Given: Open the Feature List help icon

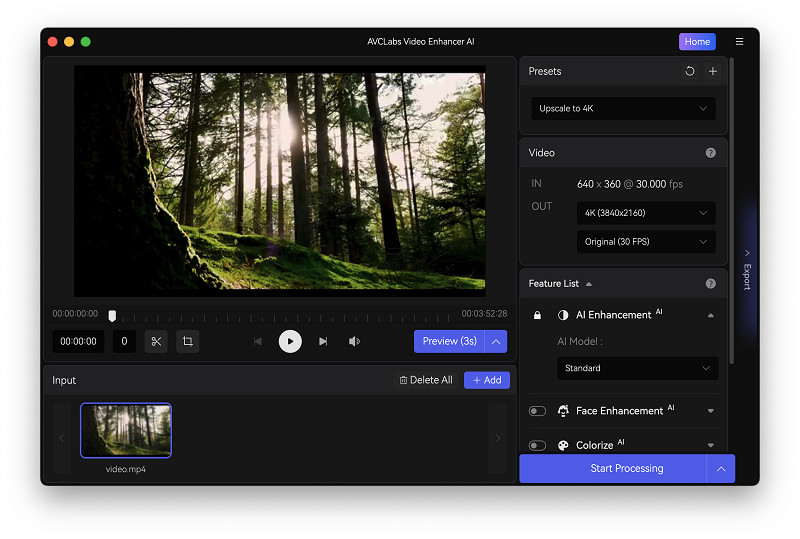Looking at the screenshot, I should point(711,284).
